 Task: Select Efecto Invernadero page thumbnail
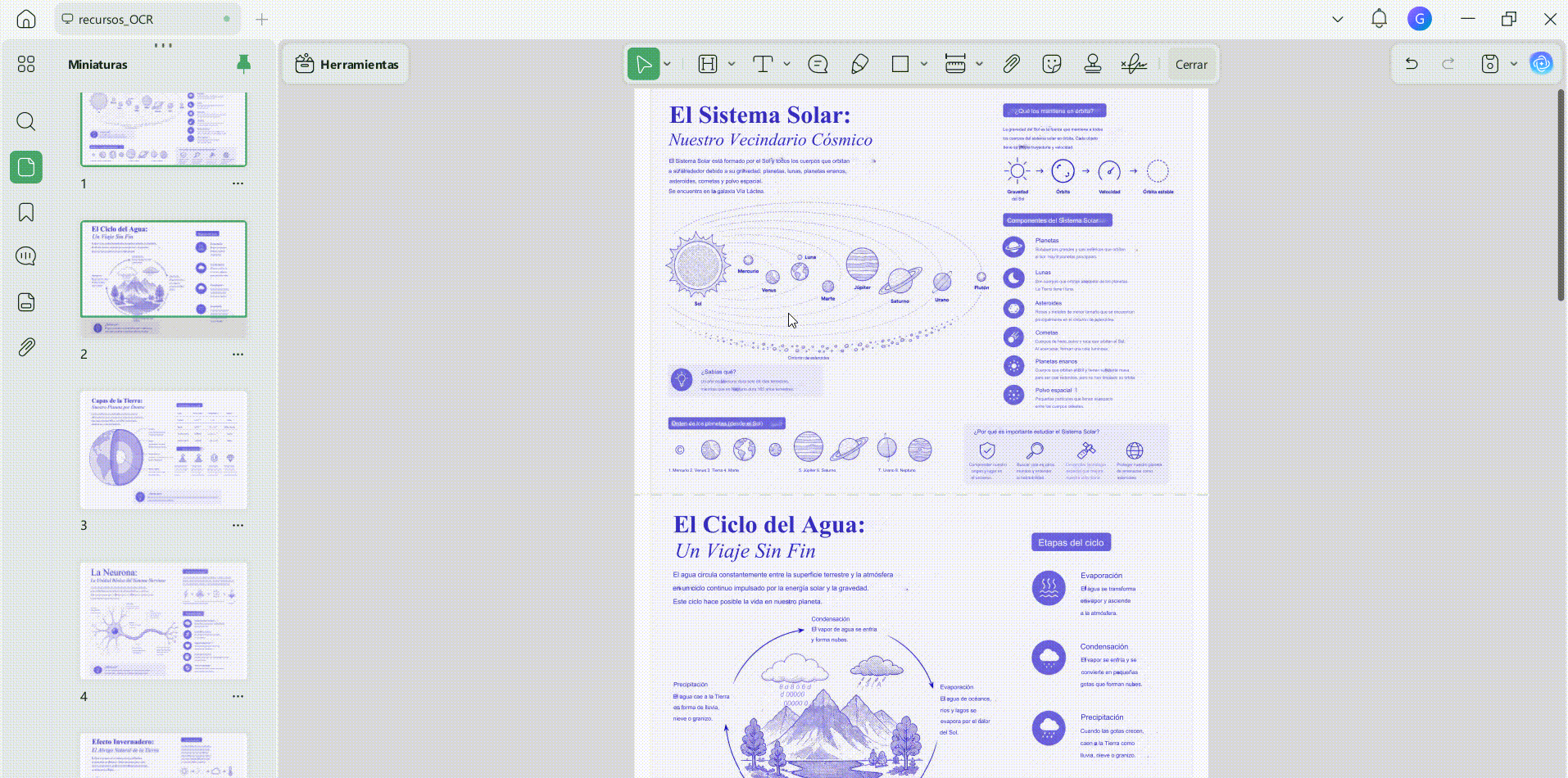[x=164, y=755]
